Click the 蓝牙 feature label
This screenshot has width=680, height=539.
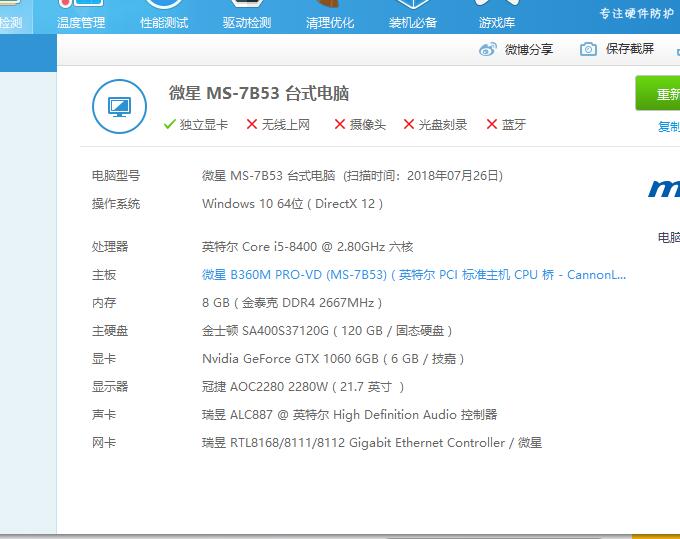pyautogui.click(x=513, y=125)
